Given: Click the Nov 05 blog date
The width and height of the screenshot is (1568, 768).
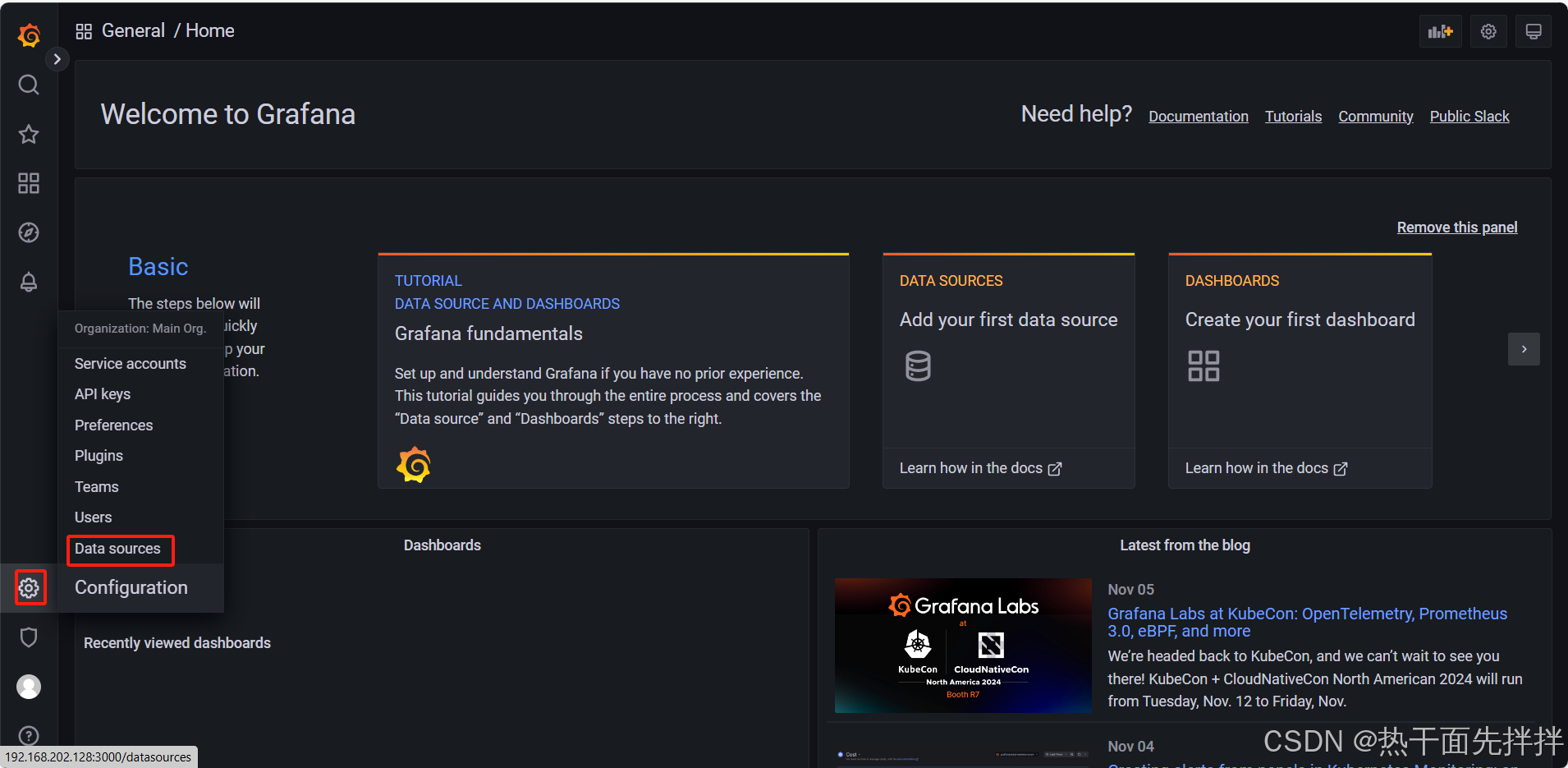Looking at the screenshot, I should 1130,590.
